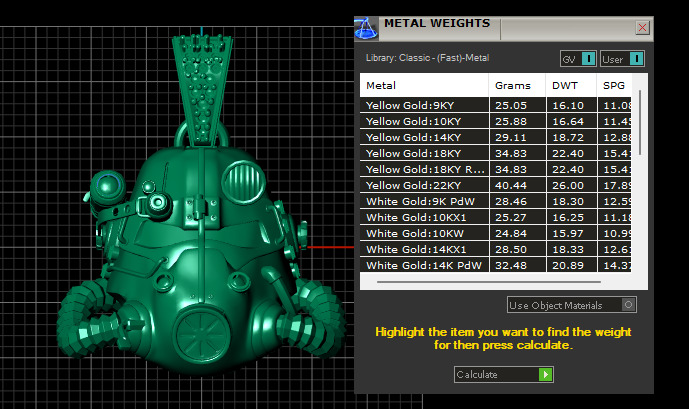This screenshot has width=689, height=409.
Task: Select the Yellow Gold:10KY row
Action: (496, 121)
